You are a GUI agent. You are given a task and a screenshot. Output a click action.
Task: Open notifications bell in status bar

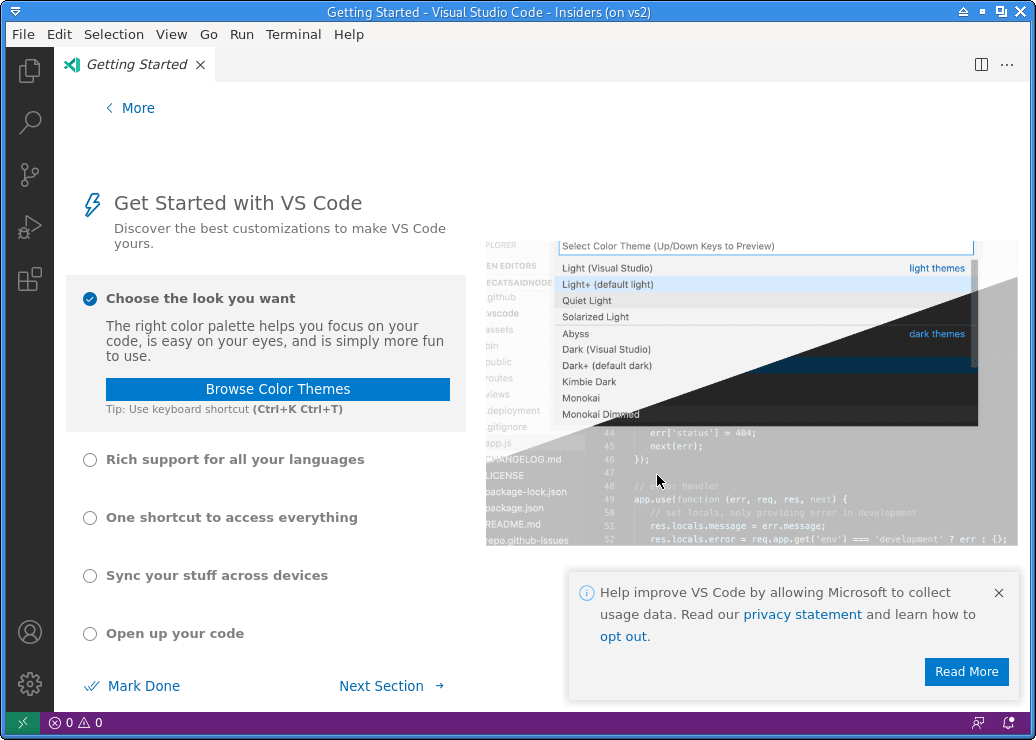pyautogui.click(x=1008, y=723)
